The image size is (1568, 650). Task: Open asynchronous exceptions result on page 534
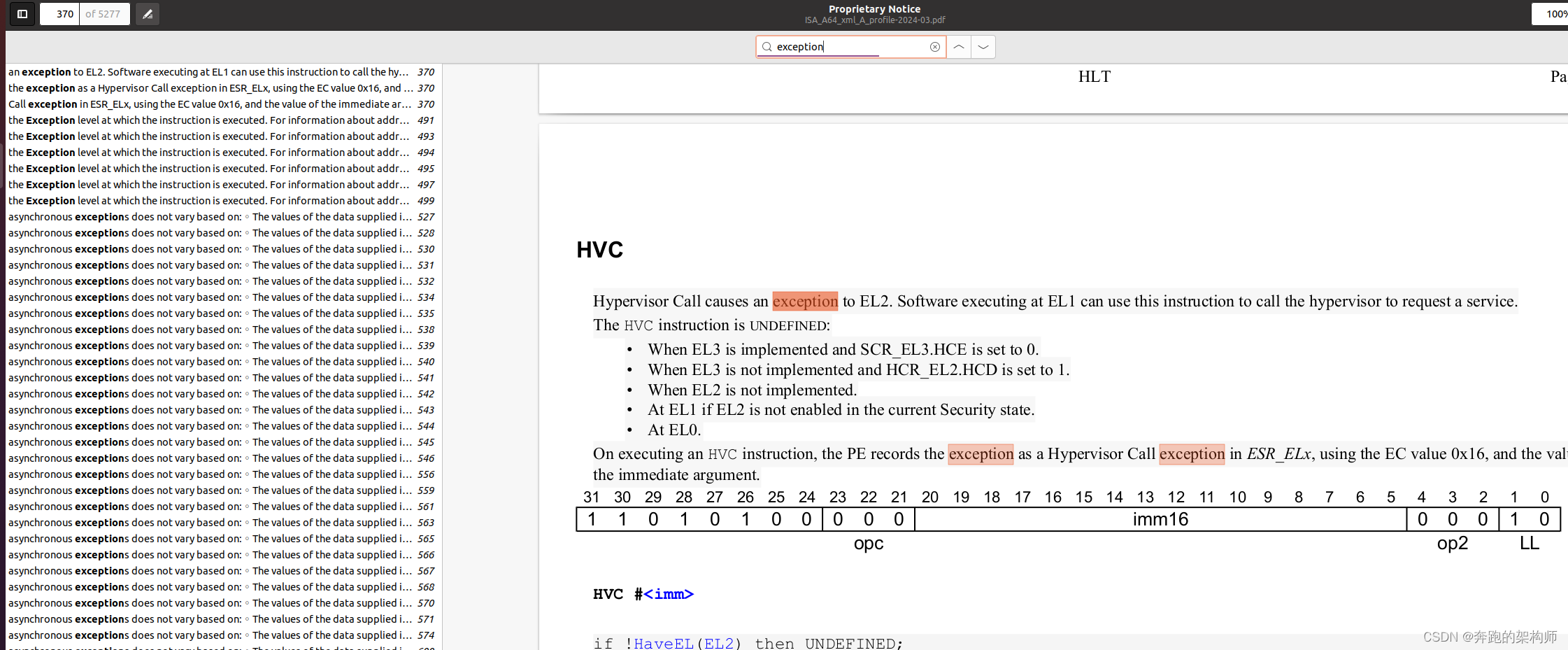pos(222,297)
